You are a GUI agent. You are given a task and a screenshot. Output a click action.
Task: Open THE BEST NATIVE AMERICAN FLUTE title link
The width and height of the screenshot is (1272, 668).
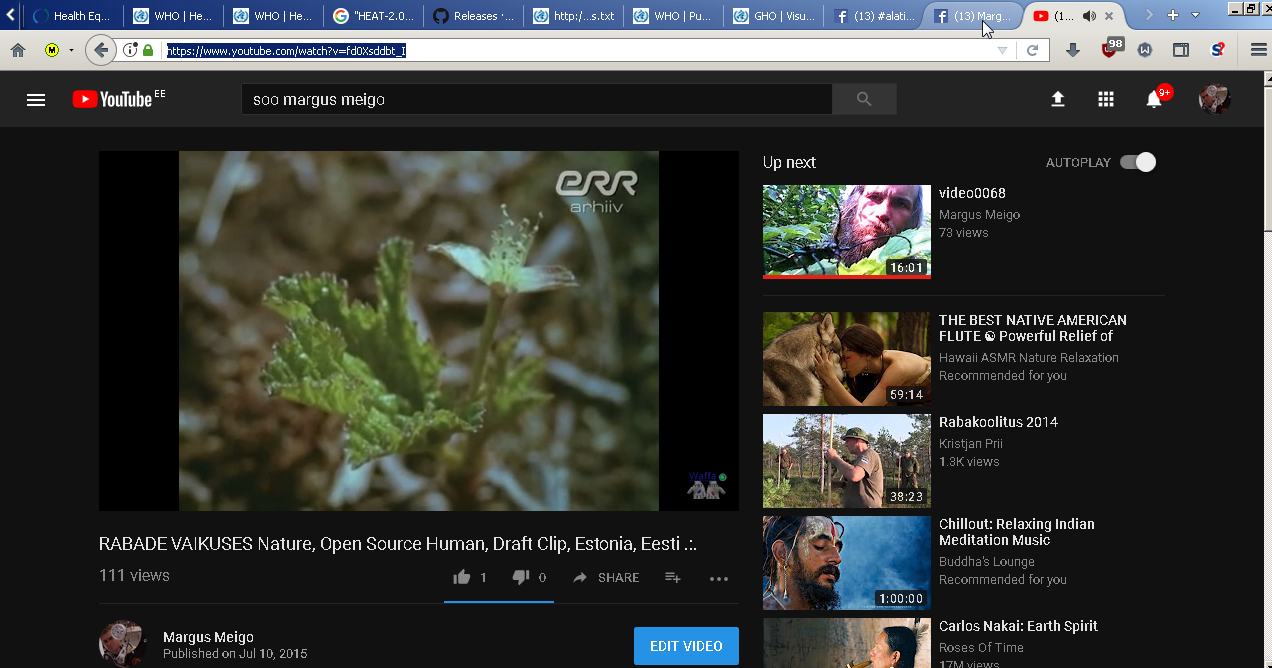pos(1032,328)
